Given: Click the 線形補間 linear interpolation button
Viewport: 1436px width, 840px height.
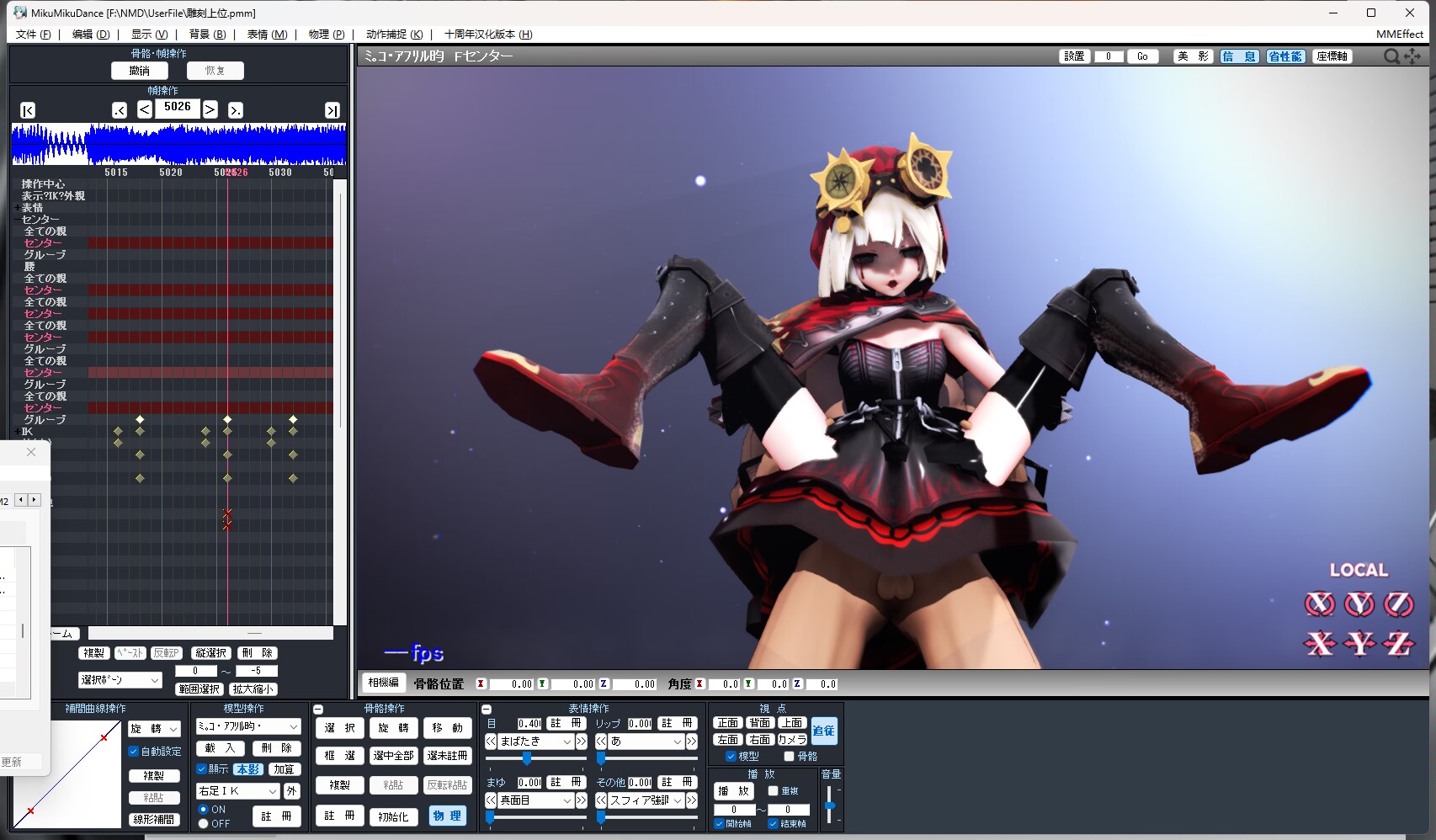Looking at the screenshot, I should pos(154,819).
